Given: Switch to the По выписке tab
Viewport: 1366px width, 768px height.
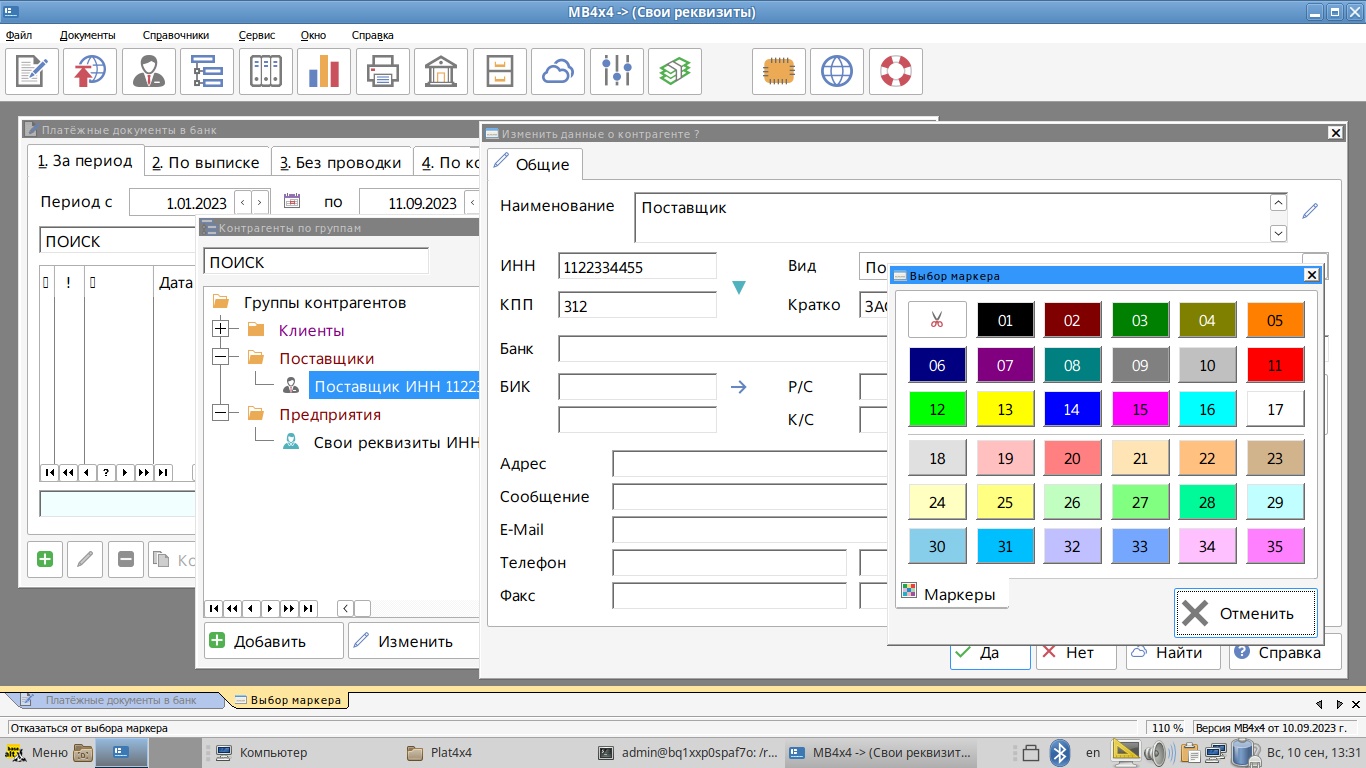Looking at the screenshot, I should click(206, 162).
